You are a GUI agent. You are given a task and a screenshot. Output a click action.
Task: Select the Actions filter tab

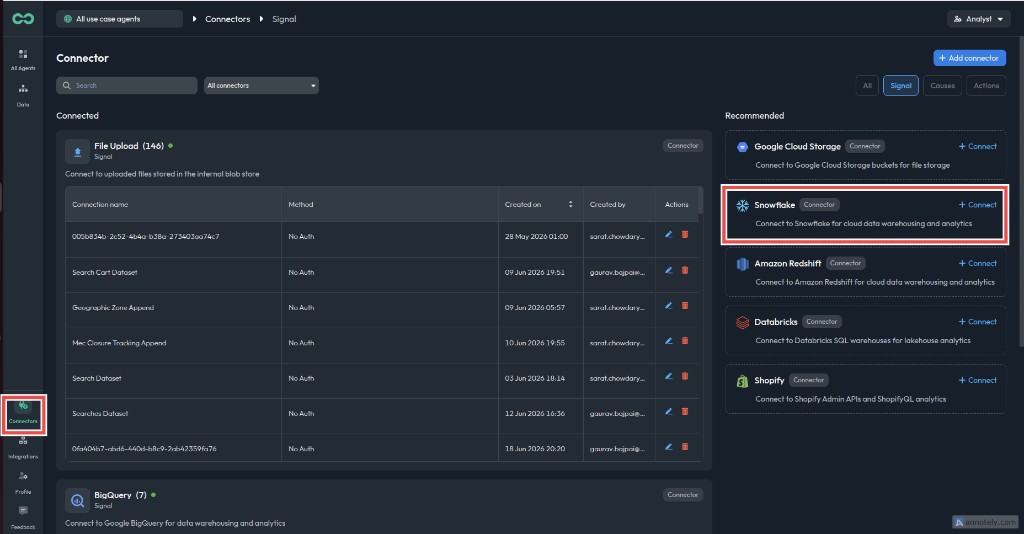(x=986, y=86)
